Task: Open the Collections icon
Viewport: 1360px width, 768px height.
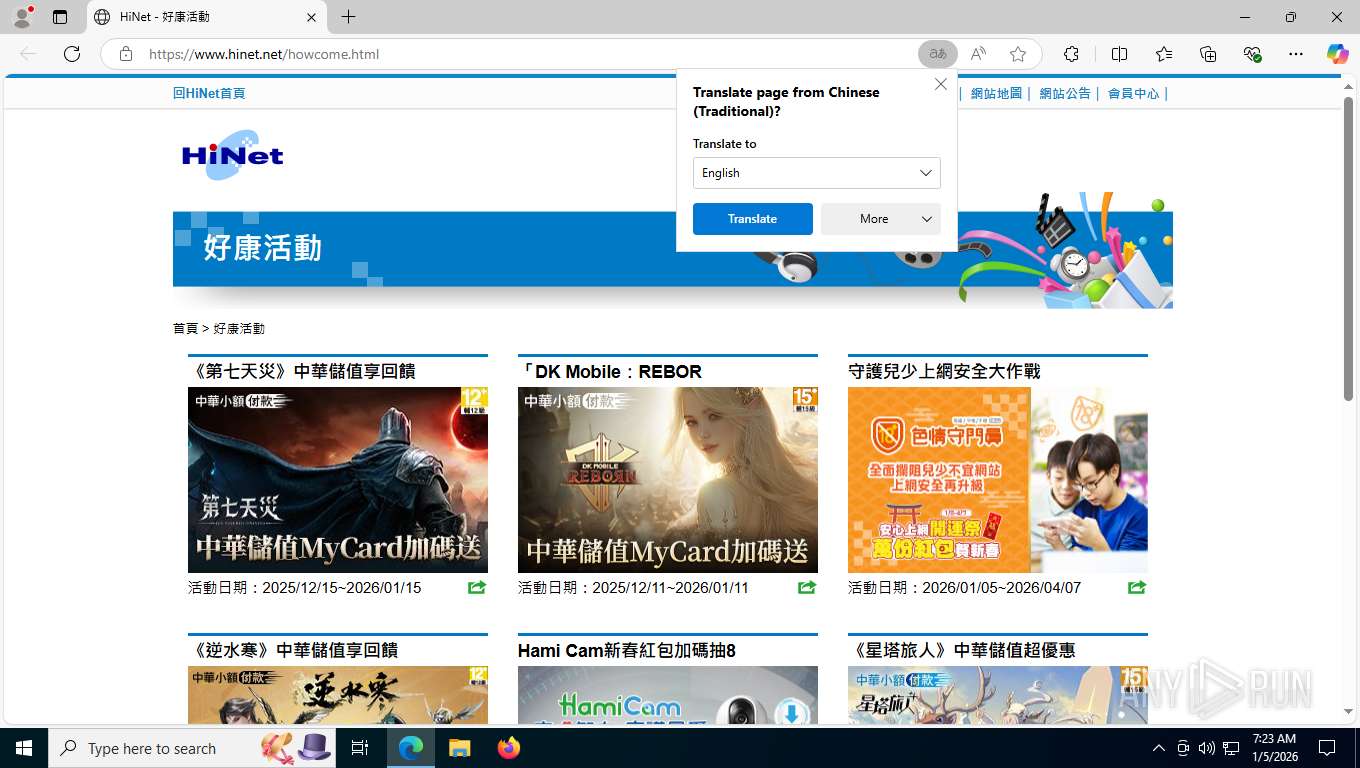Action: [1208, 54]
